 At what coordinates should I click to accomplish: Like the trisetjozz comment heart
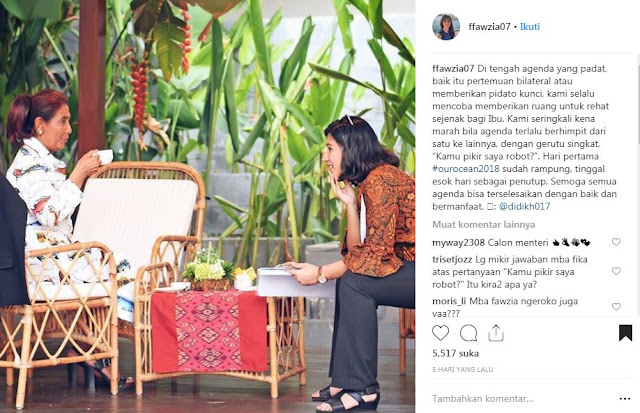tap(616, 271)
